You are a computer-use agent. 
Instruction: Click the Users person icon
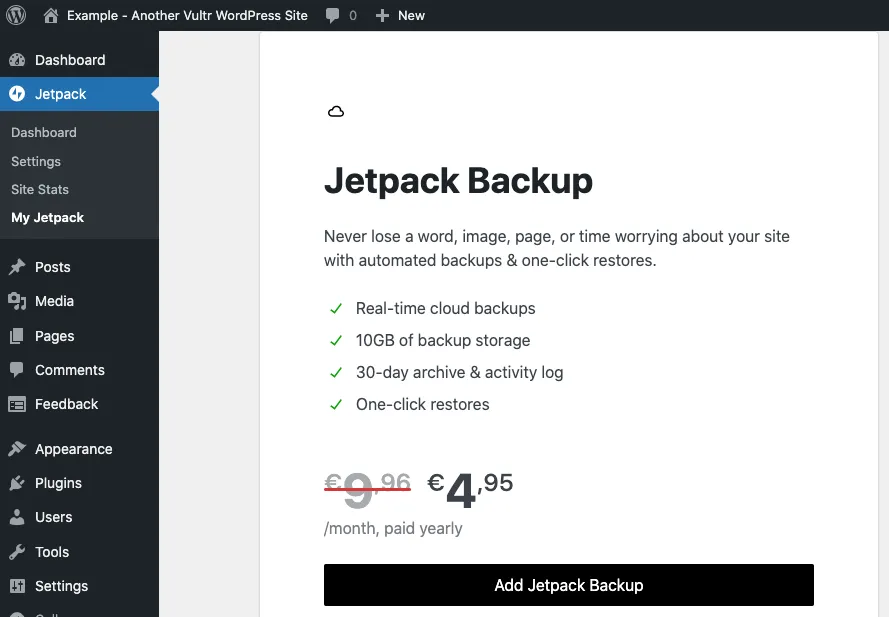(x=17, y=517)
